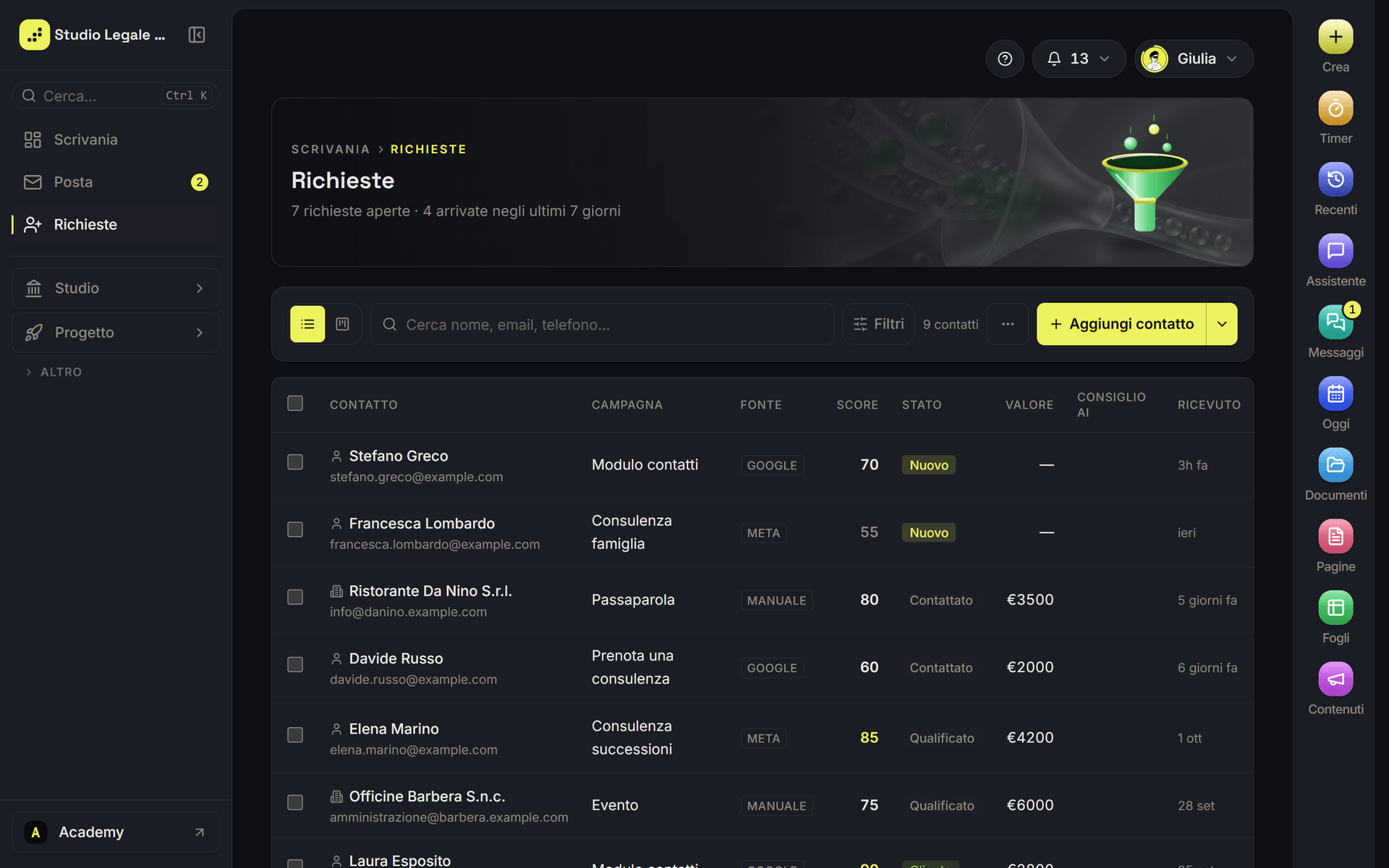Open Posta in sidebar
1389x868 pixels.
[116, 182]
